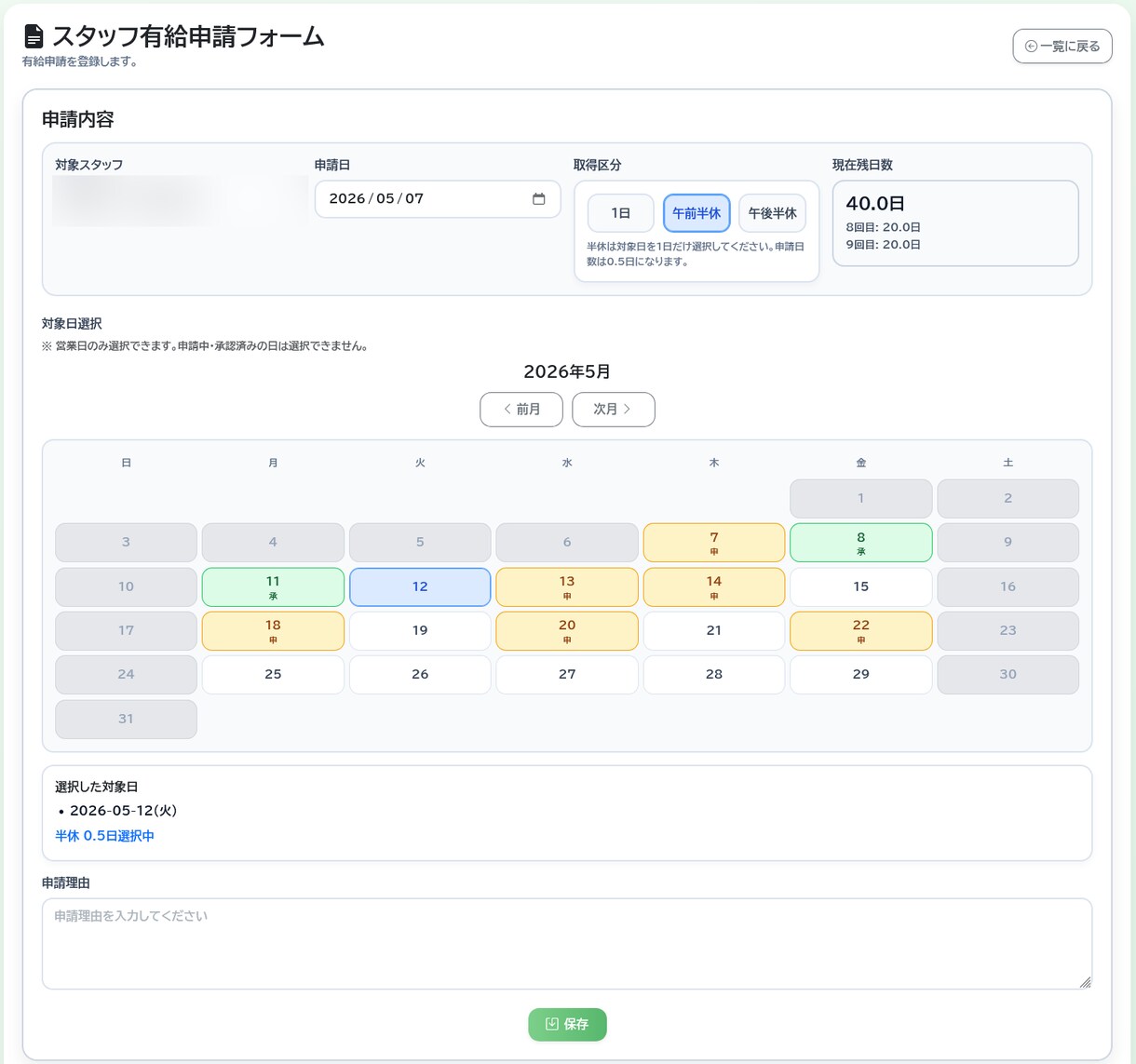Click the 保存 save button
Screen dimensions: 1136x1064
pos(567,1024)
